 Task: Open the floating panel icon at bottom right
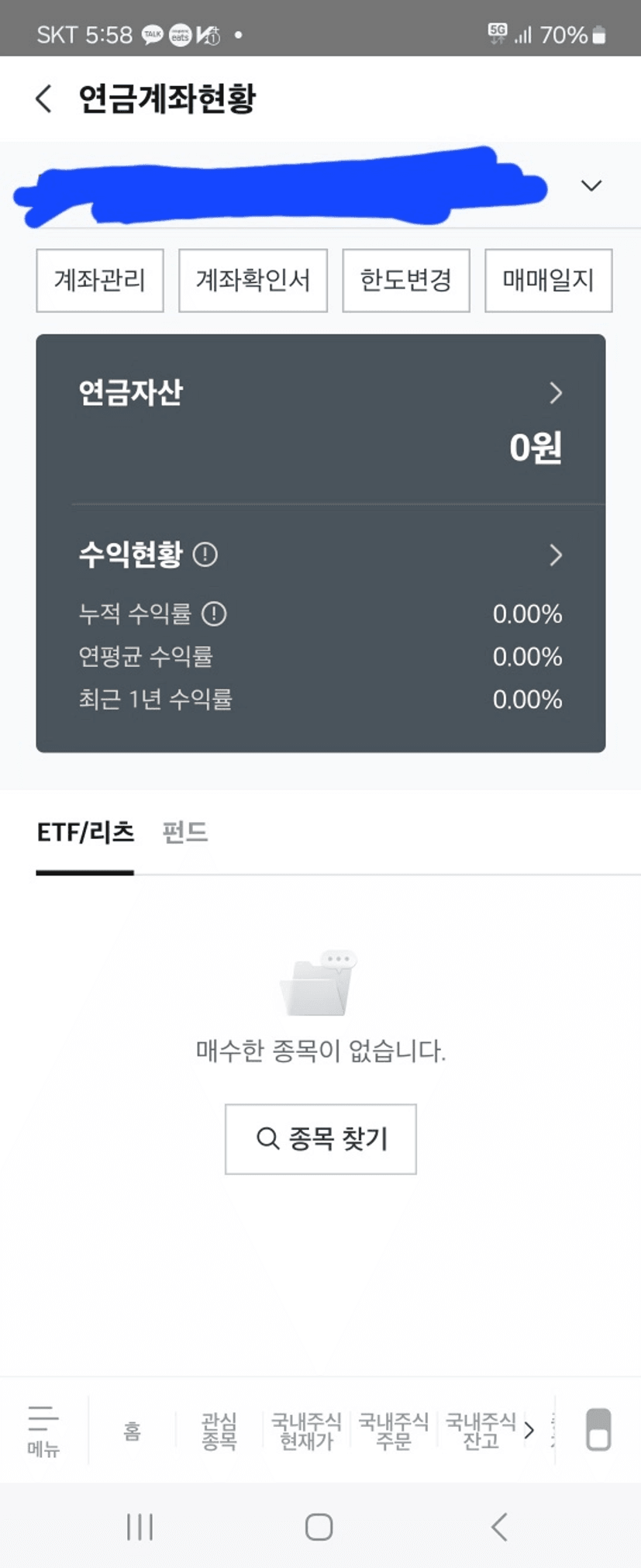[x=598, y=1429]
